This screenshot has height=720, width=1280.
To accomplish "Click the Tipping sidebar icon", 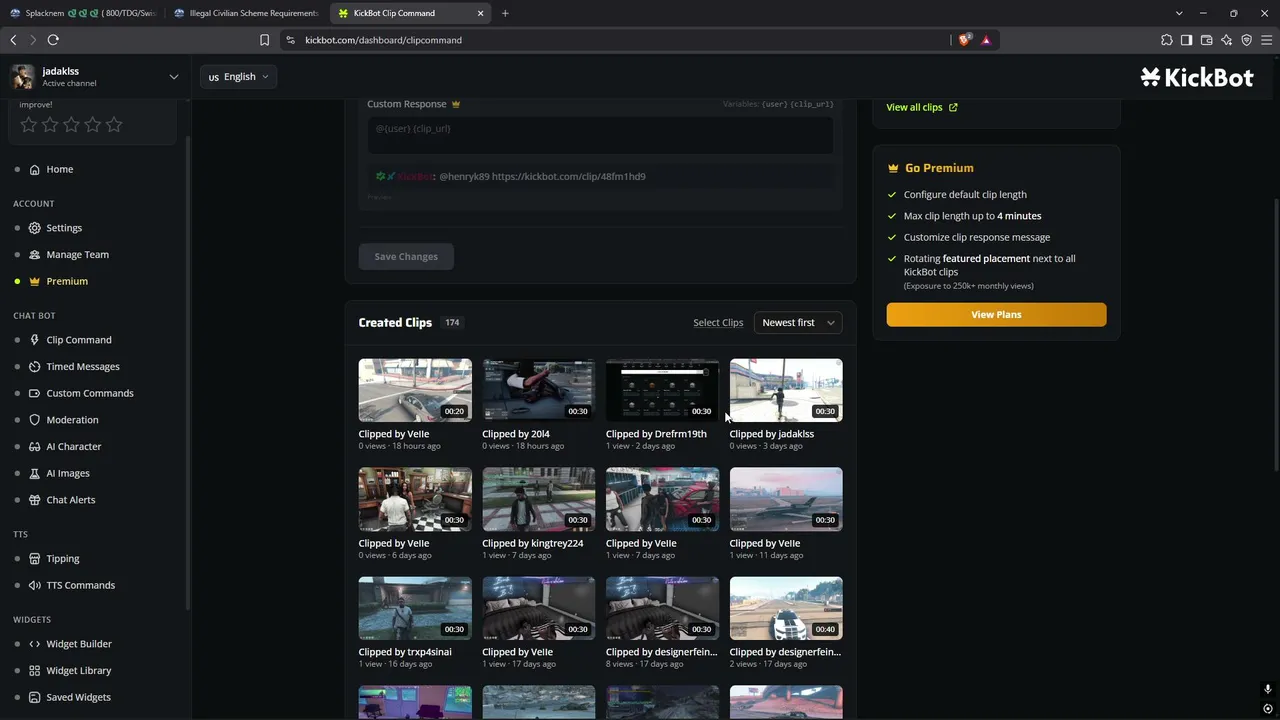I will pyautogui.click(x=35, y=559).
